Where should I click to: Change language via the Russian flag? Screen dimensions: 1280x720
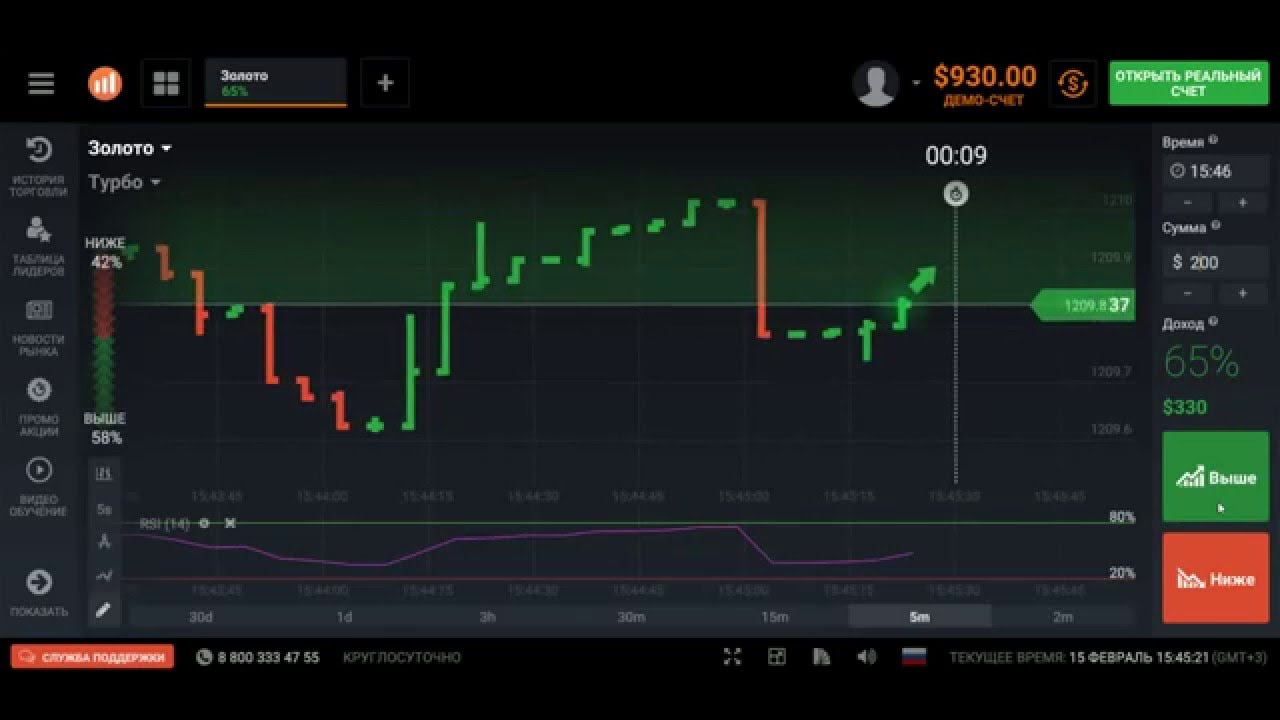click(914, 657)
